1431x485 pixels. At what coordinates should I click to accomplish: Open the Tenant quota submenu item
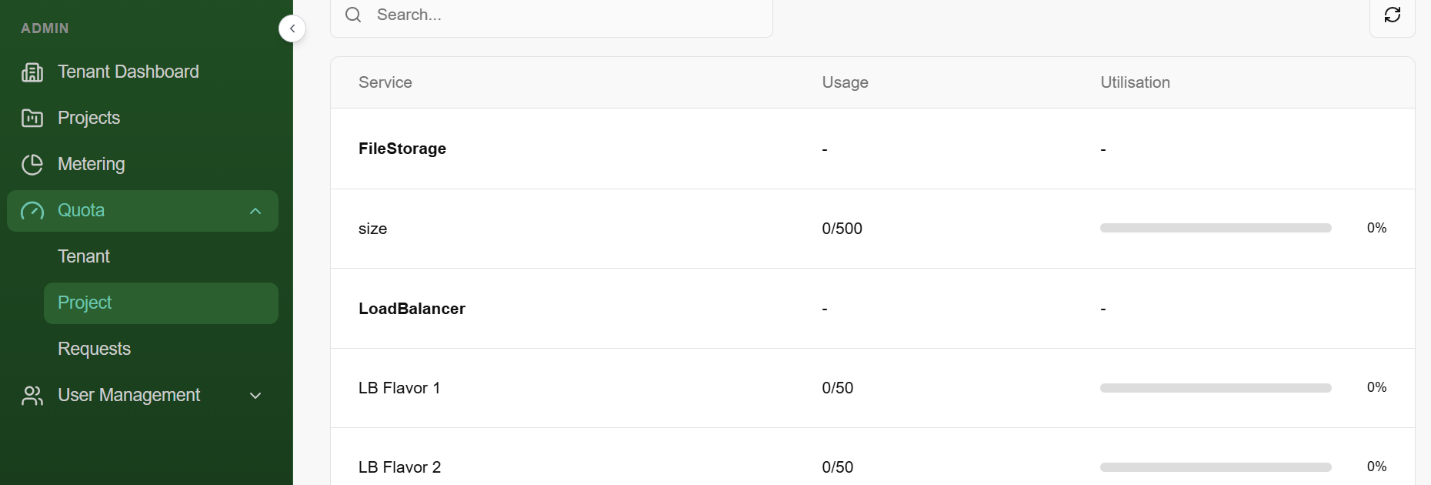point(84,256)
